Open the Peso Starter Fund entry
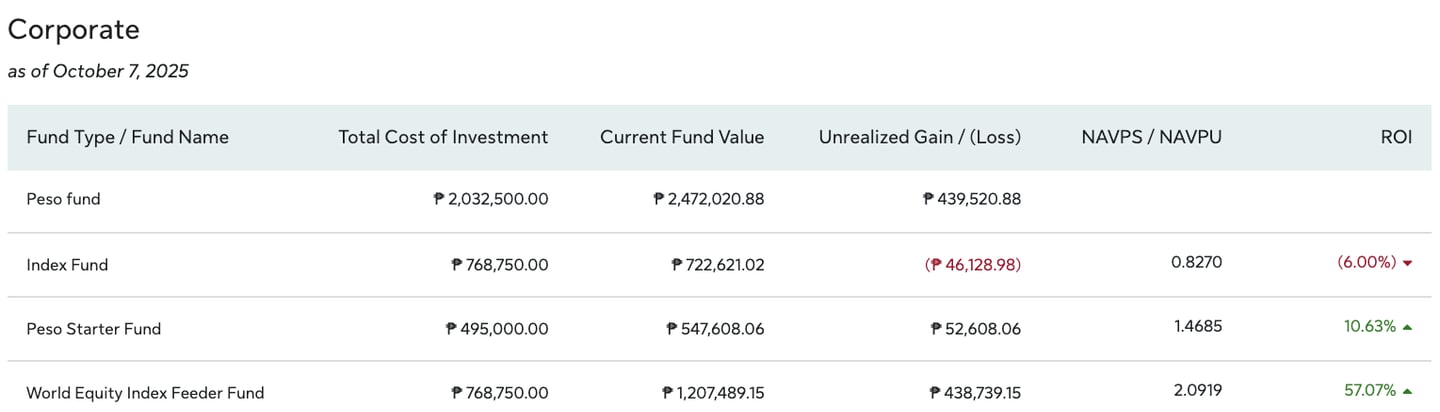The height and width of the screenshot is (412, 1440). (x=93, y=329)
